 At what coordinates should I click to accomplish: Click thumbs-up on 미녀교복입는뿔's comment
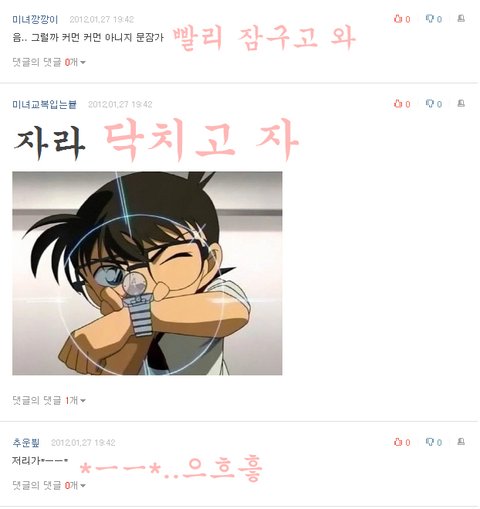[402, 104]
